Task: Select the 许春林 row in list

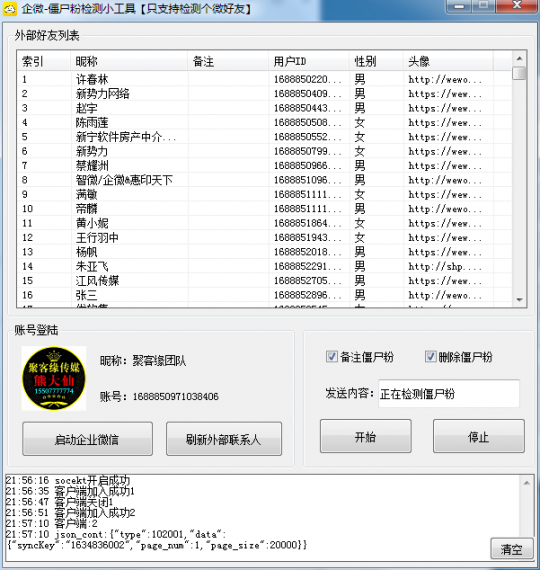Action: click(264, 79)
